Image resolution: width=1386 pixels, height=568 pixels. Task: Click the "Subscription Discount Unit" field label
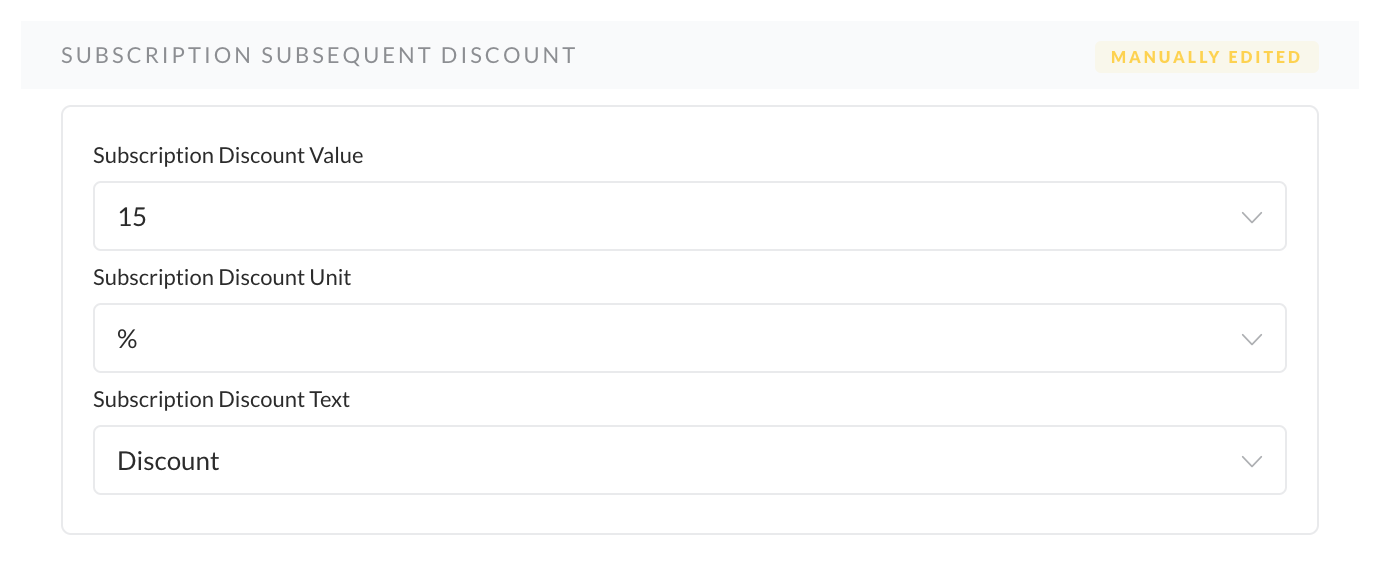[x=222, y=278]
